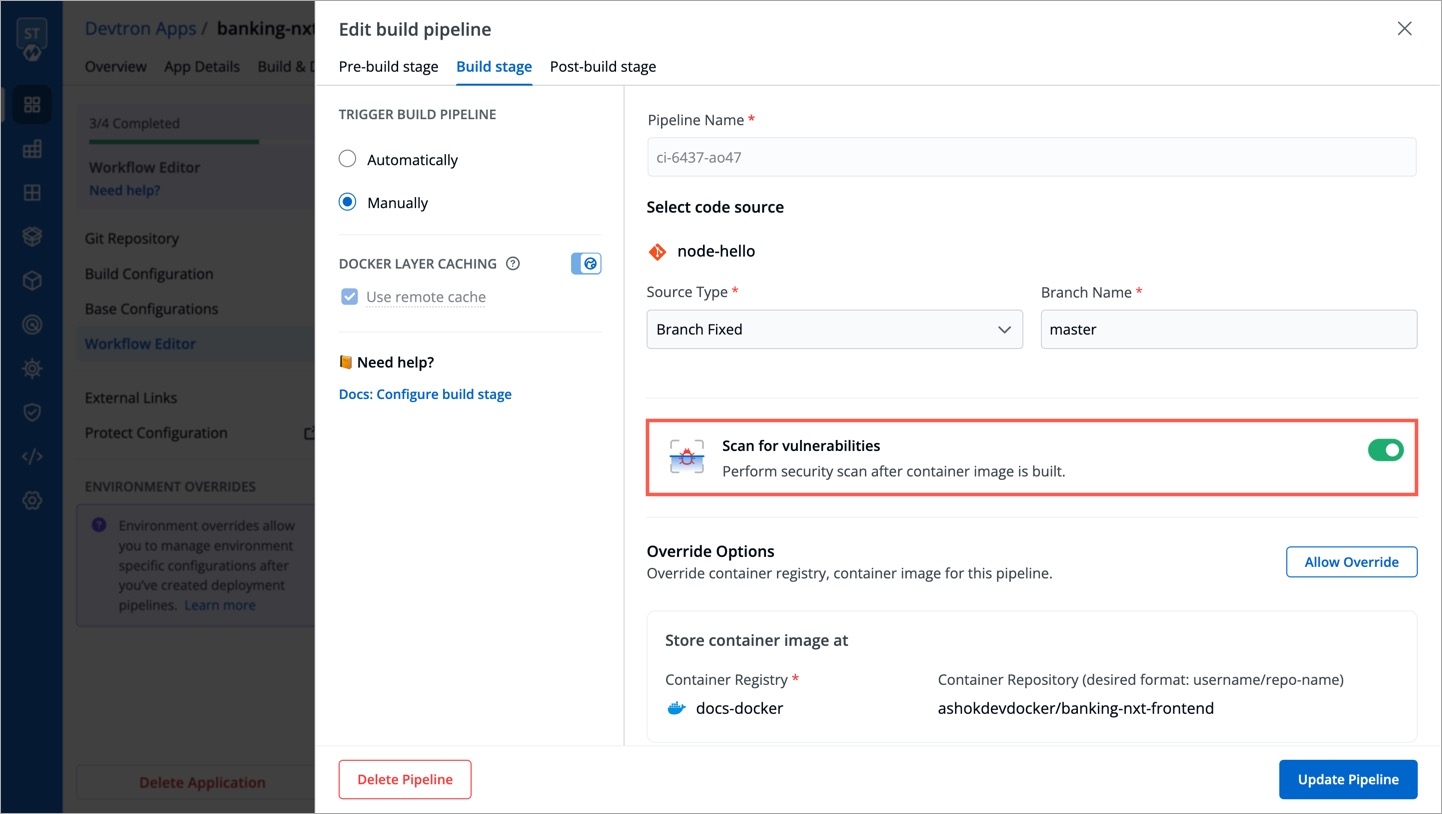
Task: Open Docs: Configure build stage link
Action: coord(425,394)
